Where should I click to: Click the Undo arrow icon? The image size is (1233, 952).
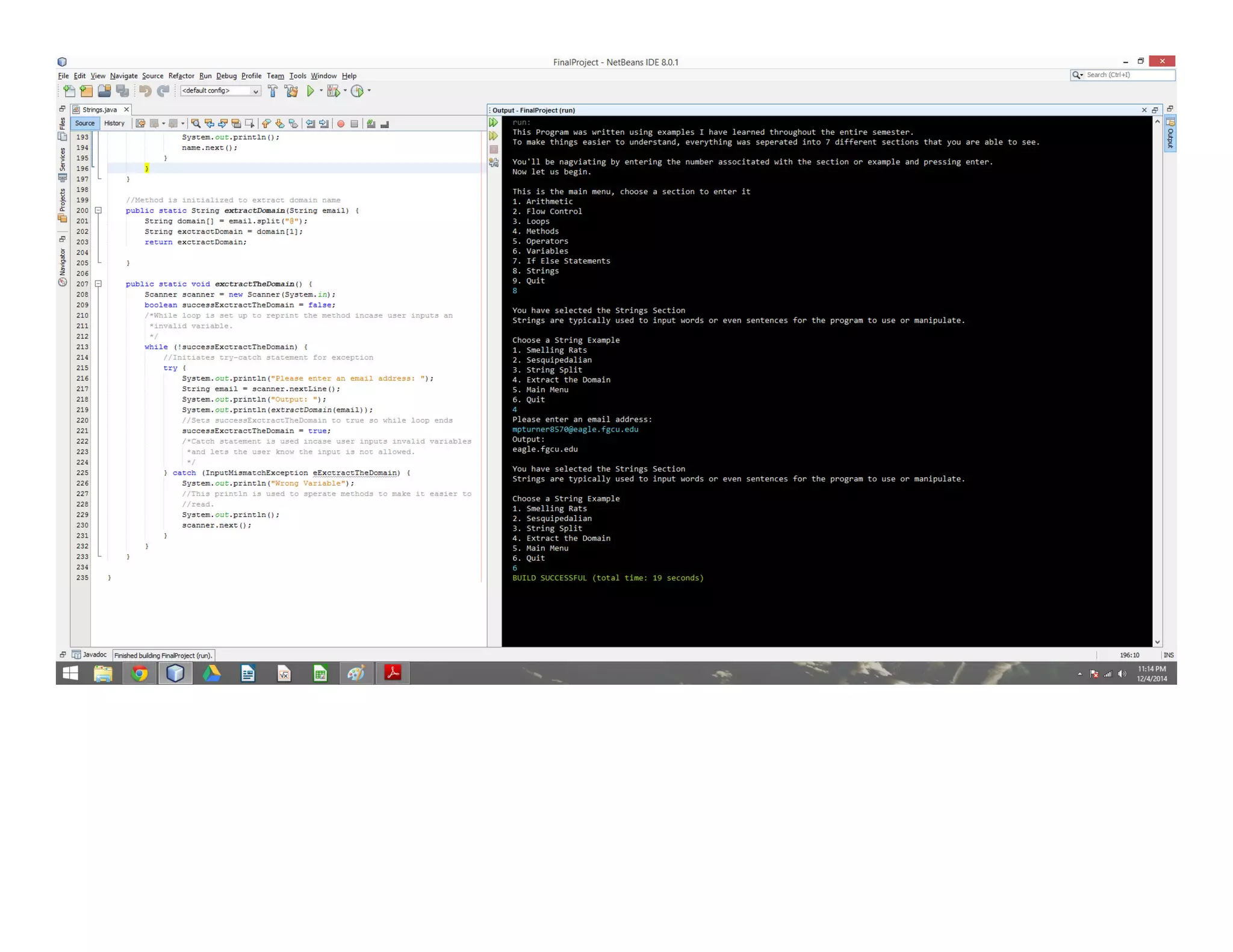click(x=145, y=91)
